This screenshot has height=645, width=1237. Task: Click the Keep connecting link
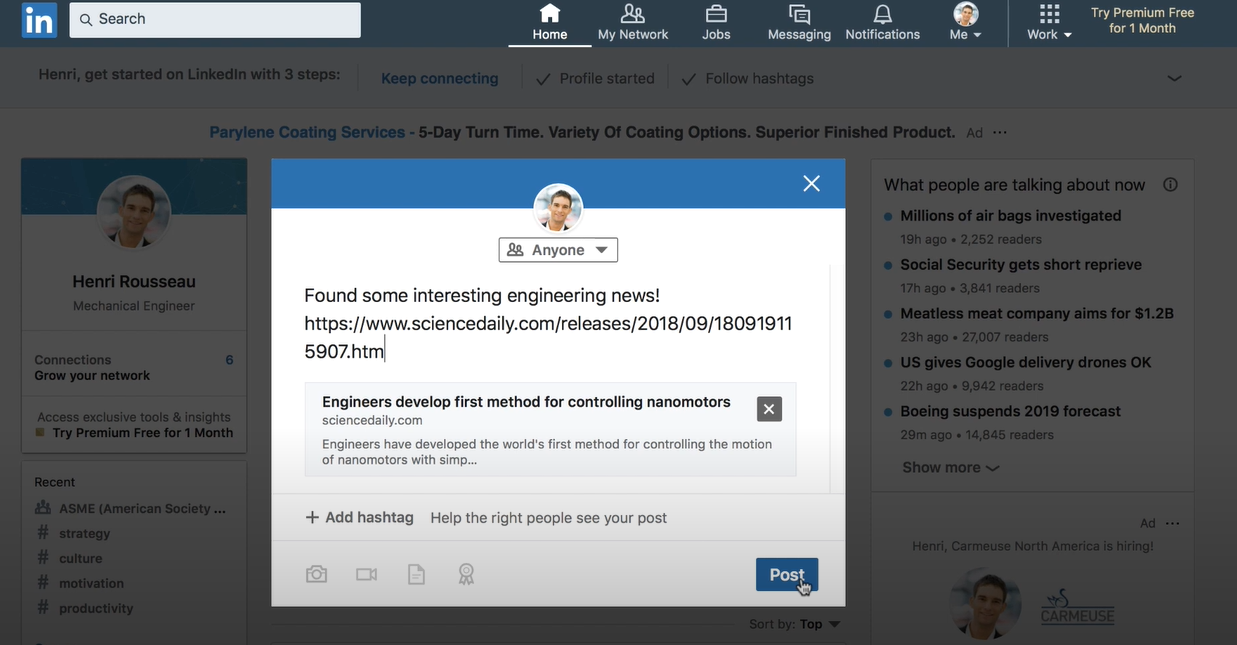click(x=439, y=78)
